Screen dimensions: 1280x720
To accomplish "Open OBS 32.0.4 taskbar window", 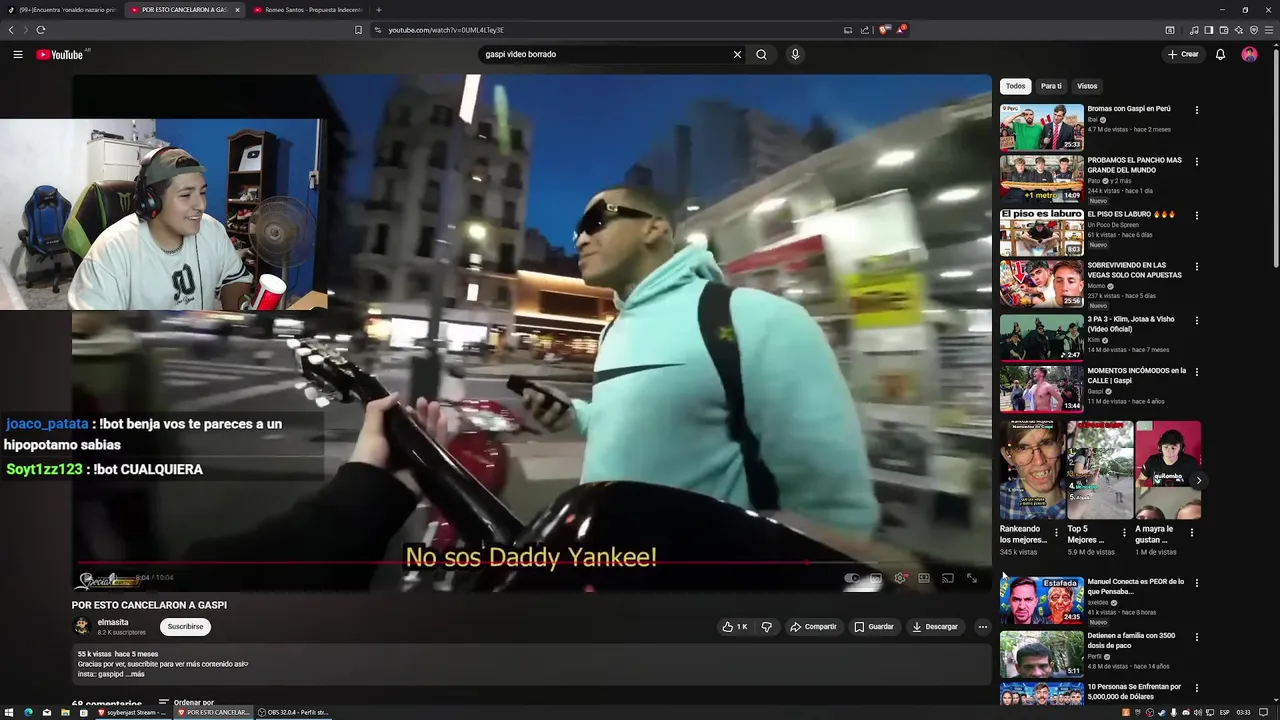I will (293, 712).
